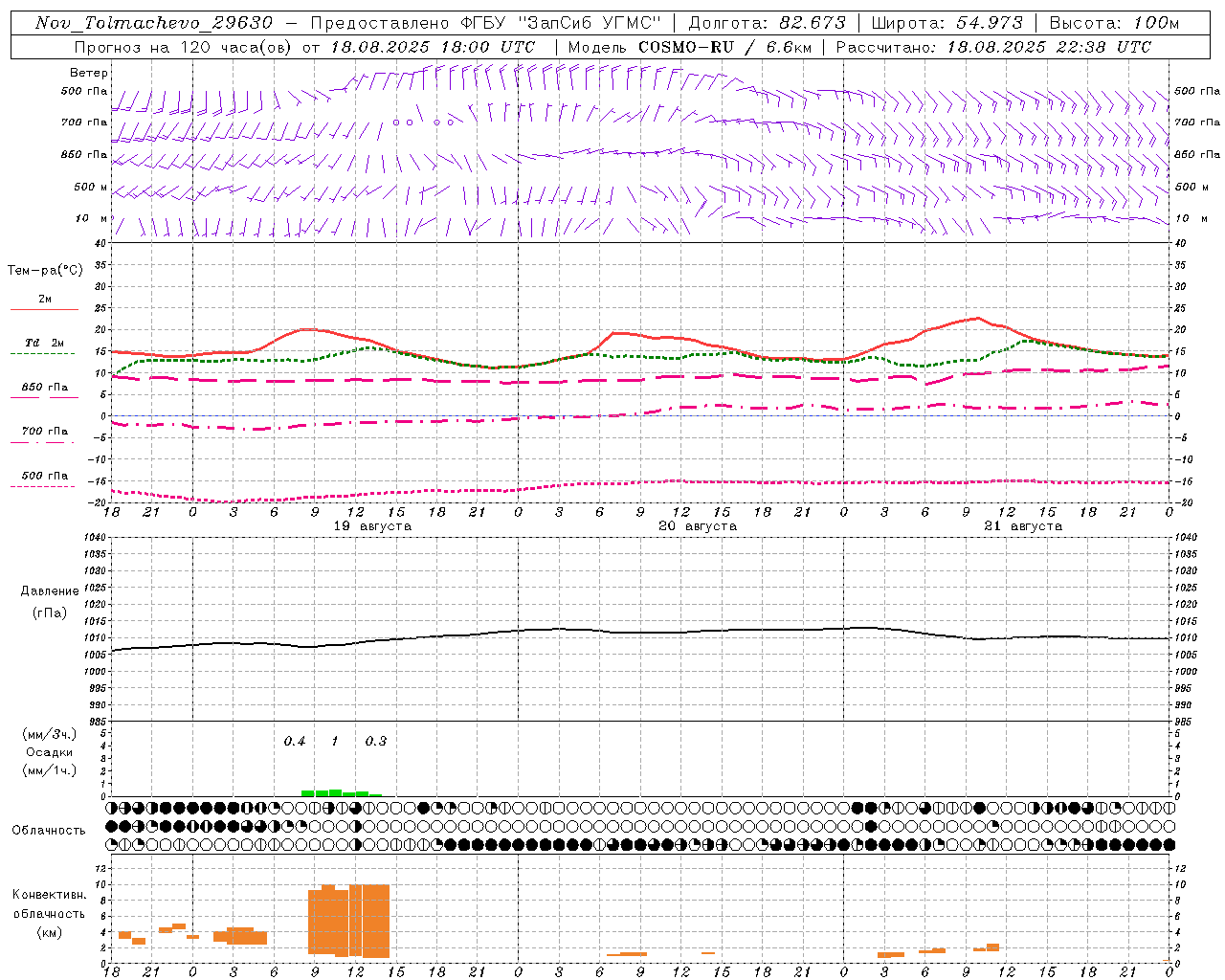The image size is (1225, 980).
Task: Click the 0.4 precipitation total value
Action: tap(295, 742)
